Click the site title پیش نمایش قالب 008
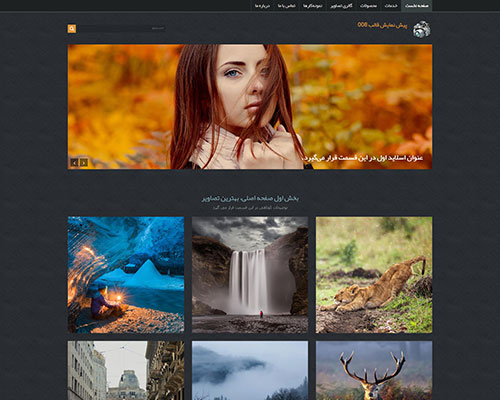The image size is (500, 400). (x=382, y=25)
